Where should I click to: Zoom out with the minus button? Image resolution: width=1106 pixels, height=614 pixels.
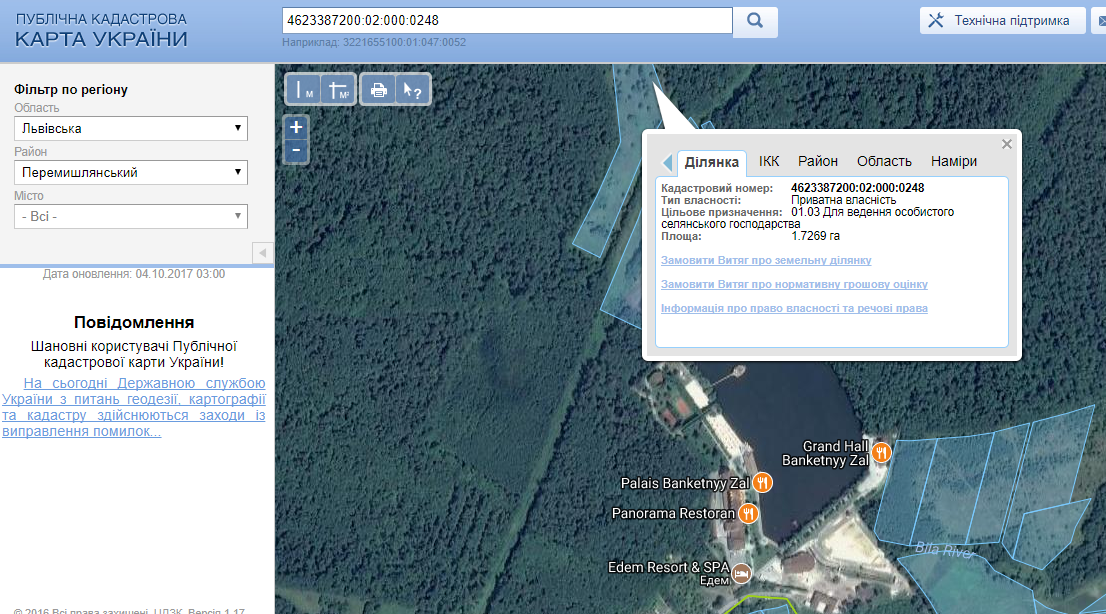point(296,151)
